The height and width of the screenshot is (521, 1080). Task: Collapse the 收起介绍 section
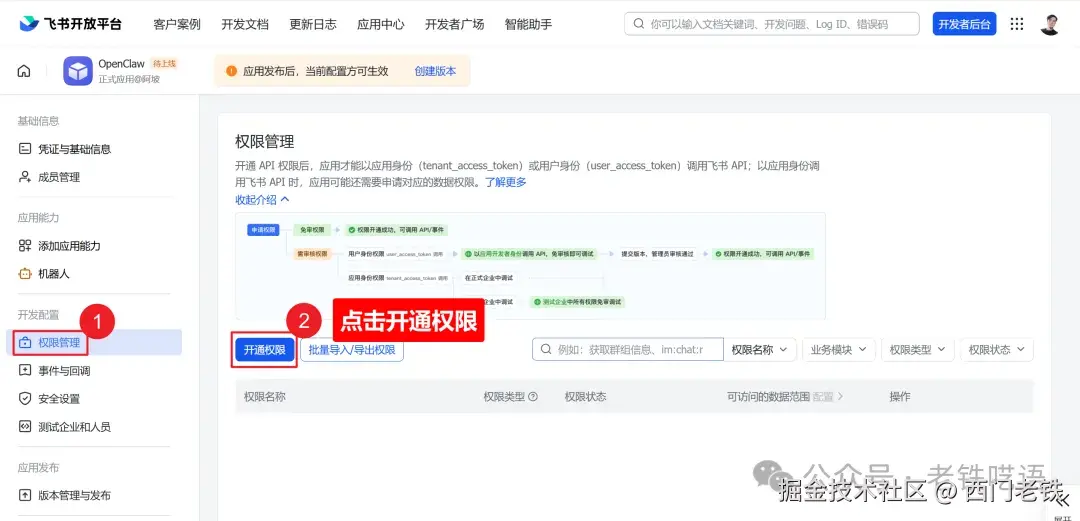click(x=262, y=200)
